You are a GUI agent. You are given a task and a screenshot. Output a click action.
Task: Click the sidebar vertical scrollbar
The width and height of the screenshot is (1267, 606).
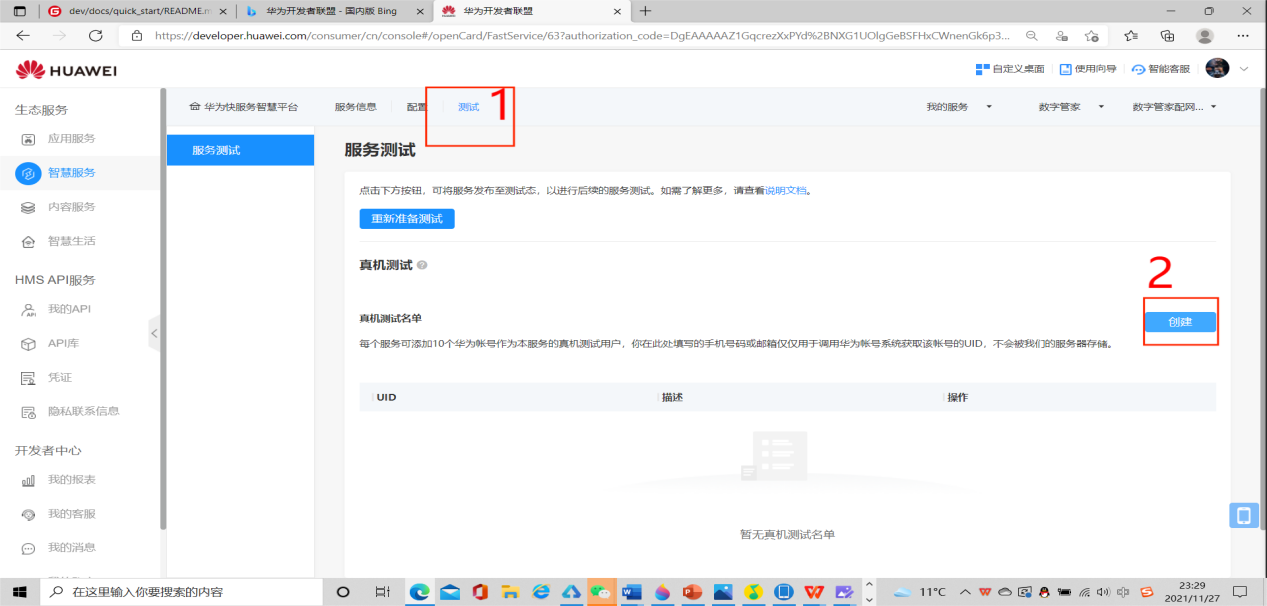tap(163, 310)
